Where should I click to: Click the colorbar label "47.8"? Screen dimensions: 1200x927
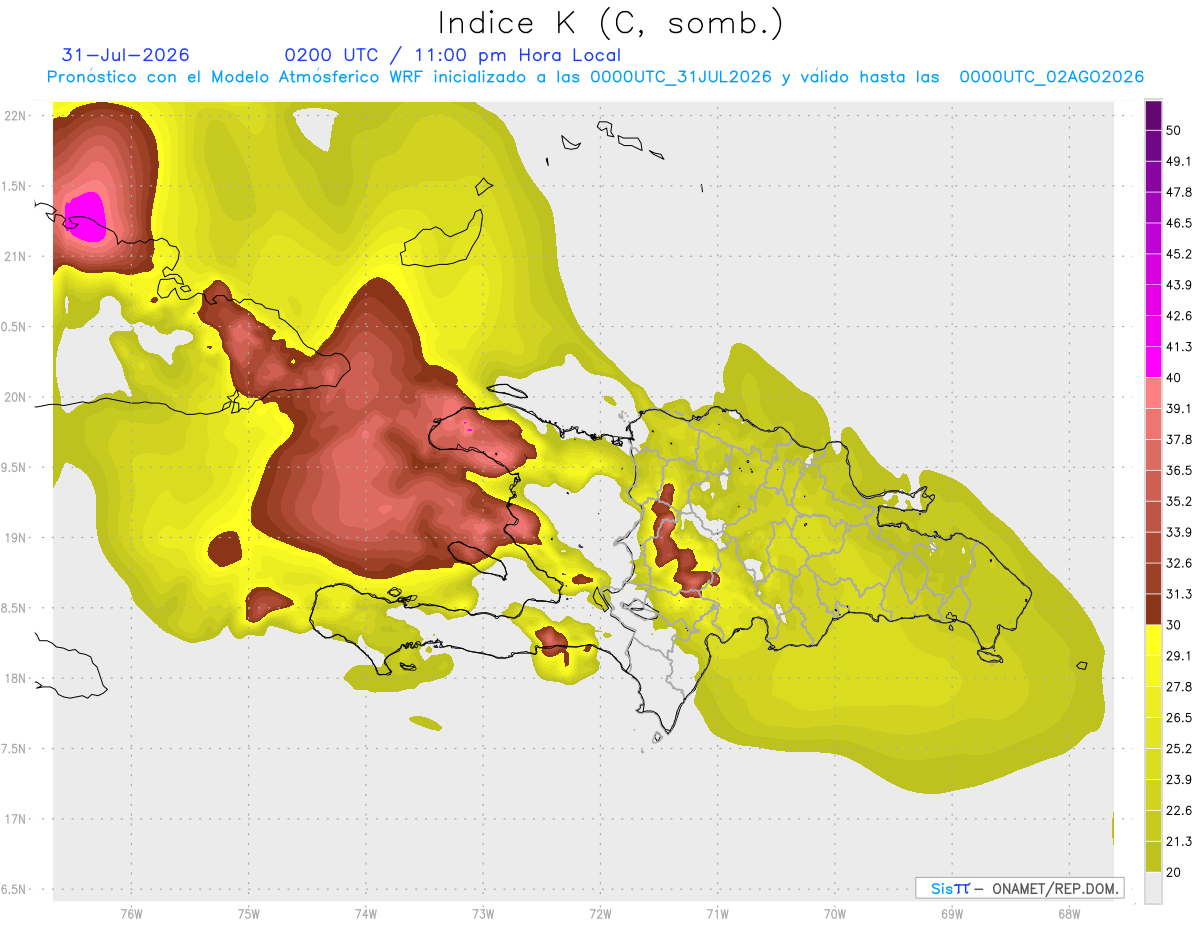1179,192
